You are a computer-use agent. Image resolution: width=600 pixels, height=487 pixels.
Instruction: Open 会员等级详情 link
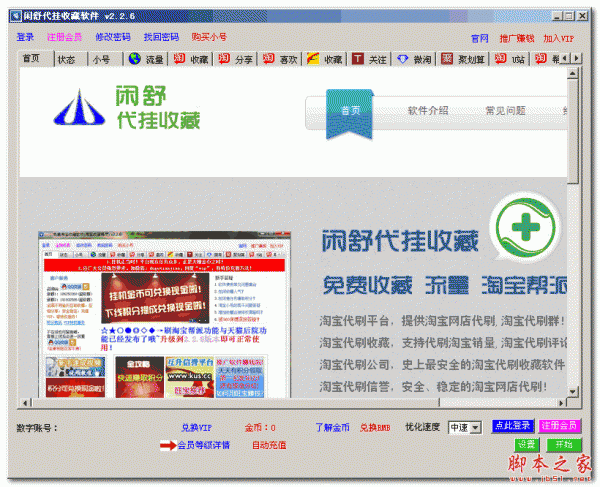pos(203,445)
